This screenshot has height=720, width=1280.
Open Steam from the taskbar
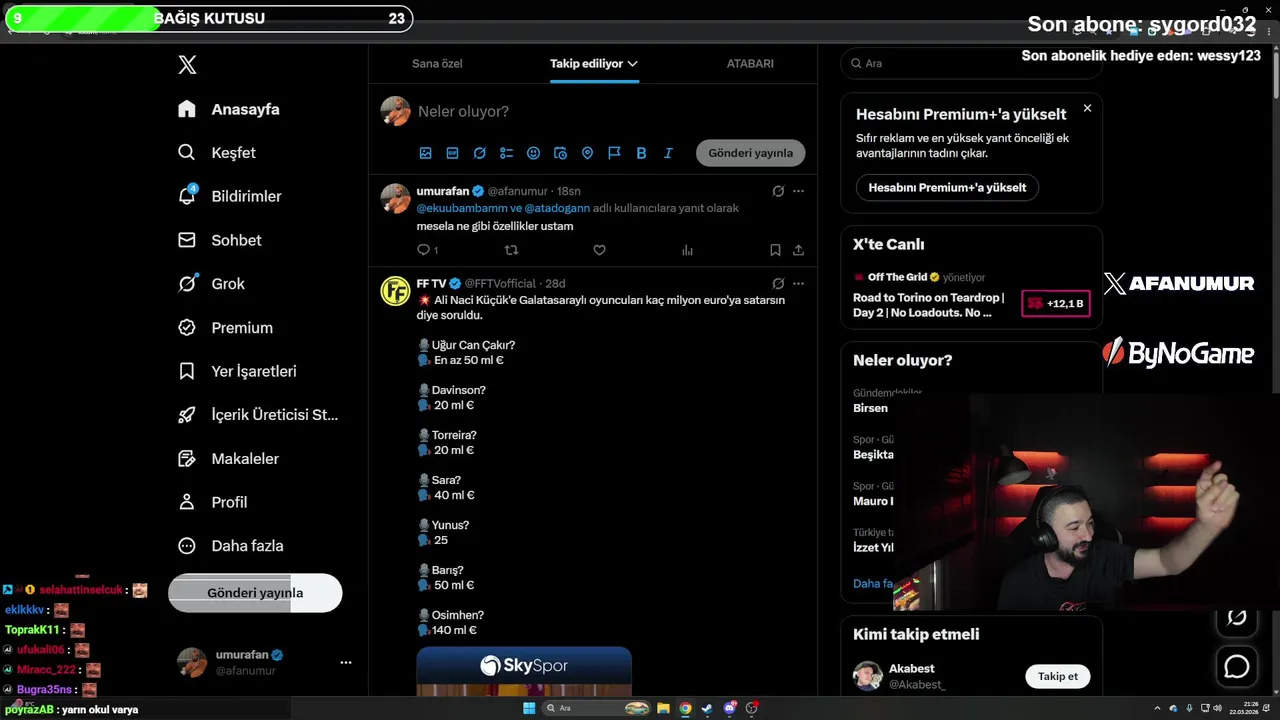pos(707,708)
